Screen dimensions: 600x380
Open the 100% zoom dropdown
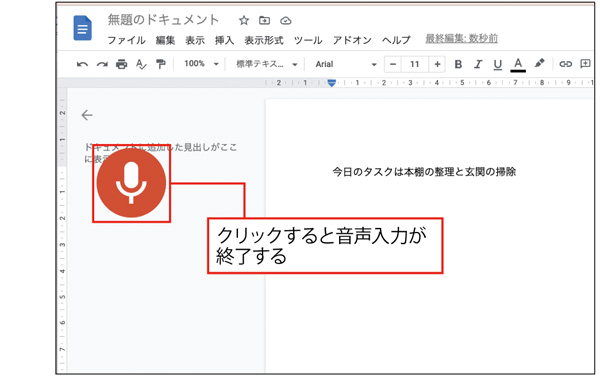pos(201,64)
